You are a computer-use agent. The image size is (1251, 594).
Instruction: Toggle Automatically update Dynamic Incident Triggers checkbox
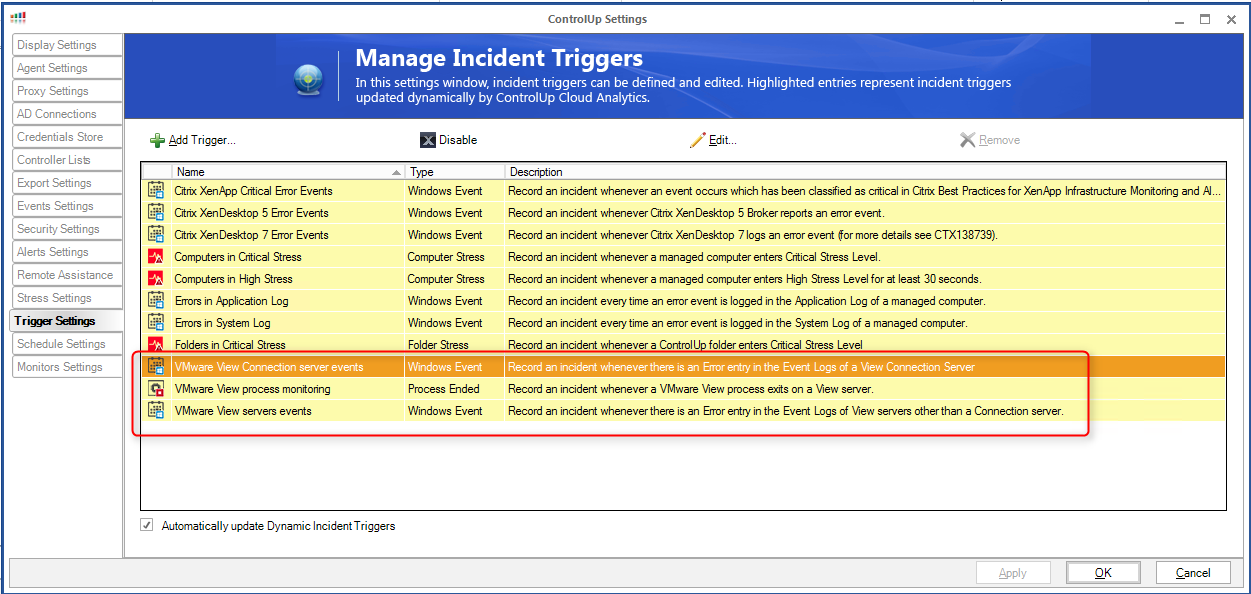[147, 525]
